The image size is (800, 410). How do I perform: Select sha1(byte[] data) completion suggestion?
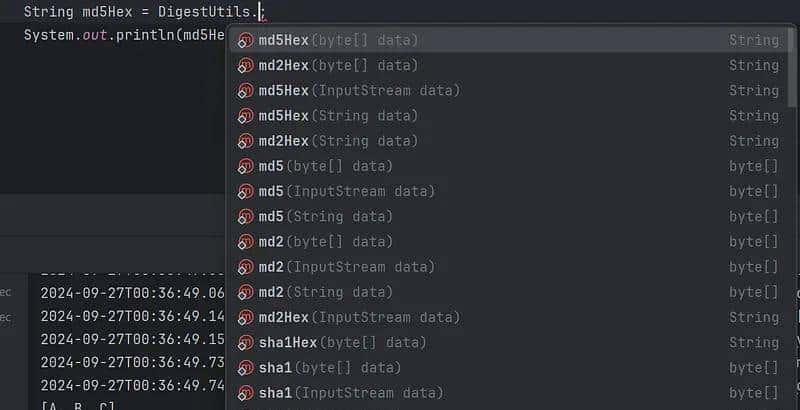click(x=330, y=368)
